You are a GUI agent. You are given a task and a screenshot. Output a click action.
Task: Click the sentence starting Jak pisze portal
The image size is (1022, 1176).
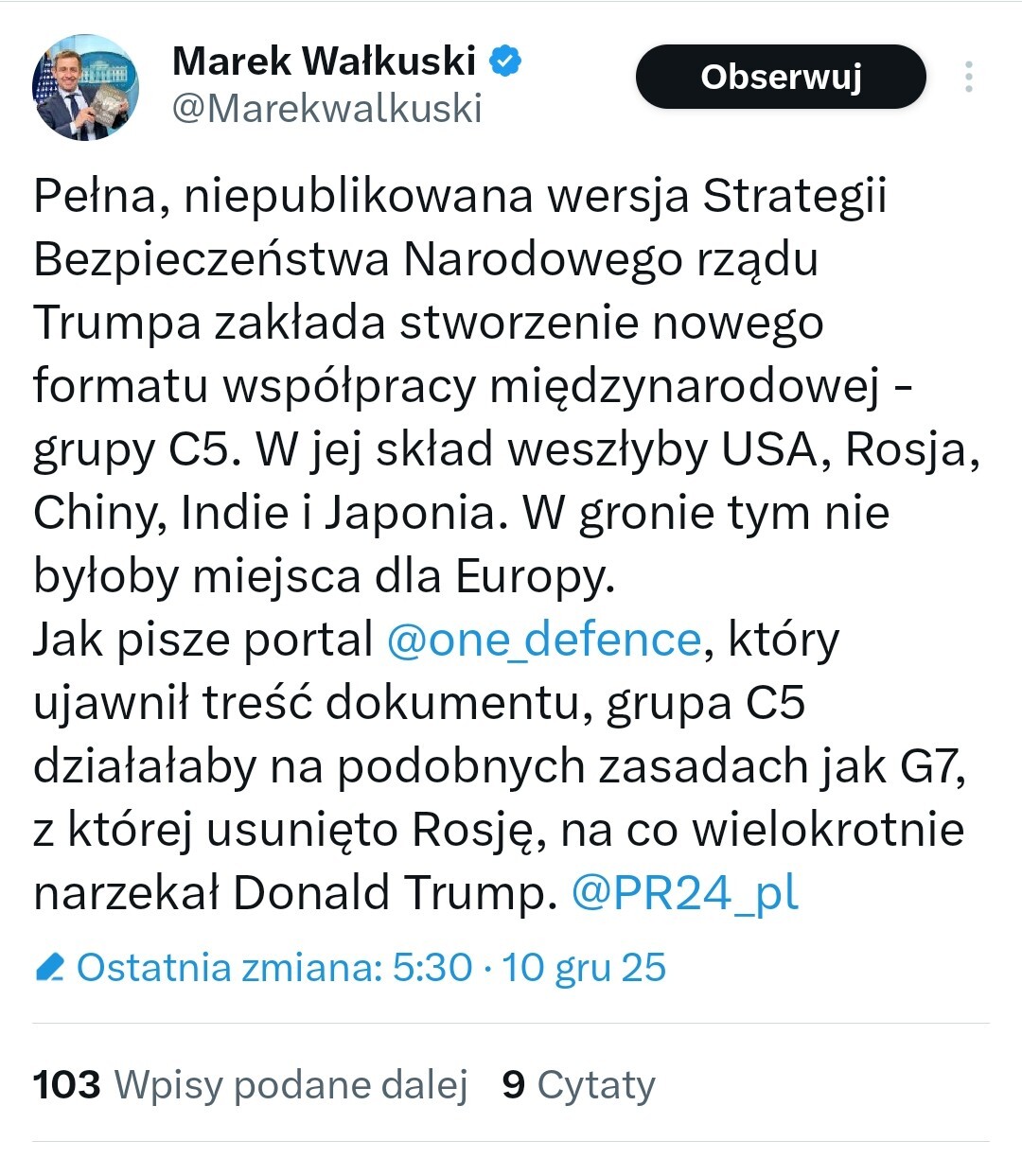[203, 640]
